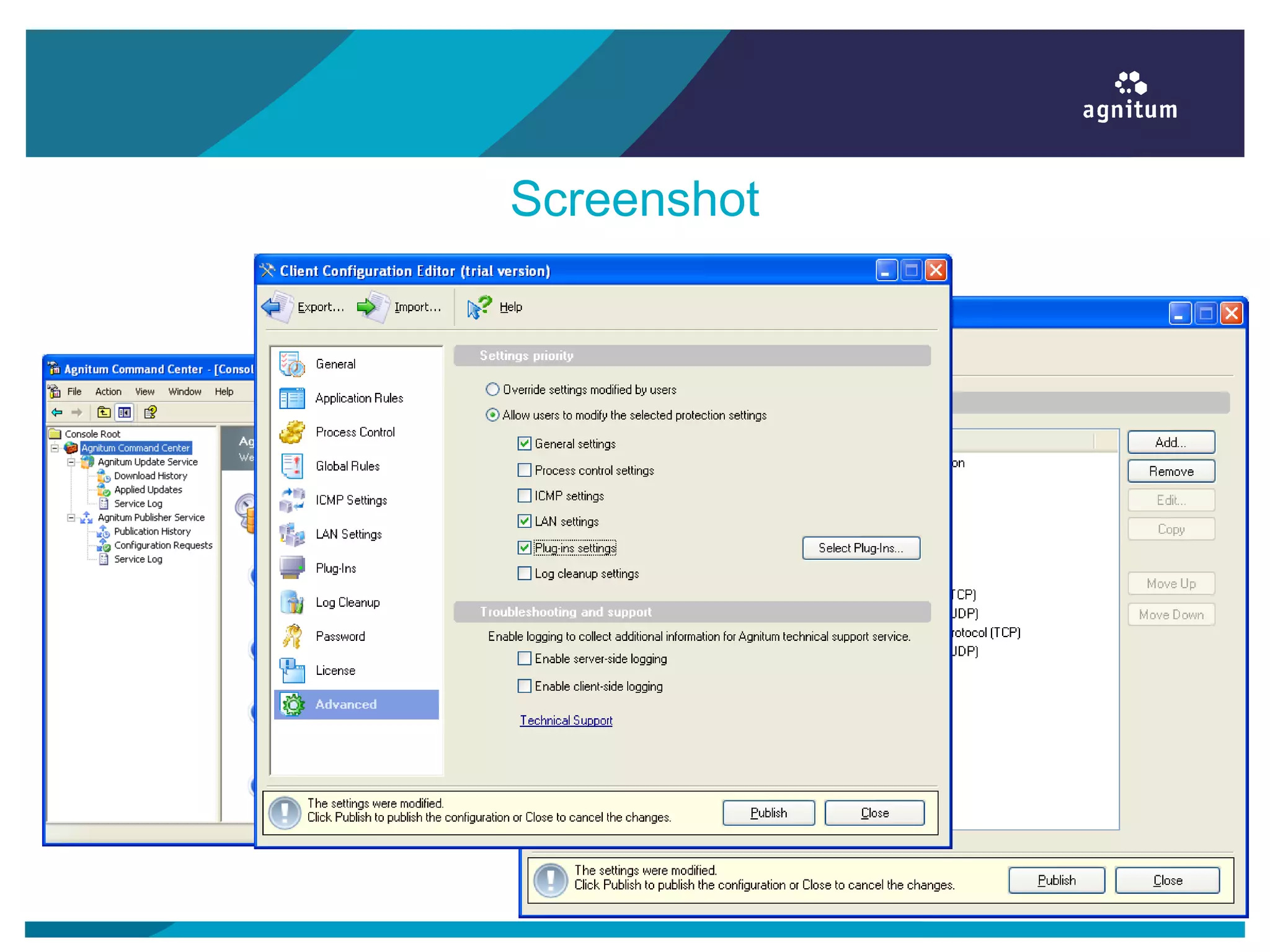Toggle the show/hide console tree icon
The width and height of the screenshot is (1270, 952).
coord(124,412)
